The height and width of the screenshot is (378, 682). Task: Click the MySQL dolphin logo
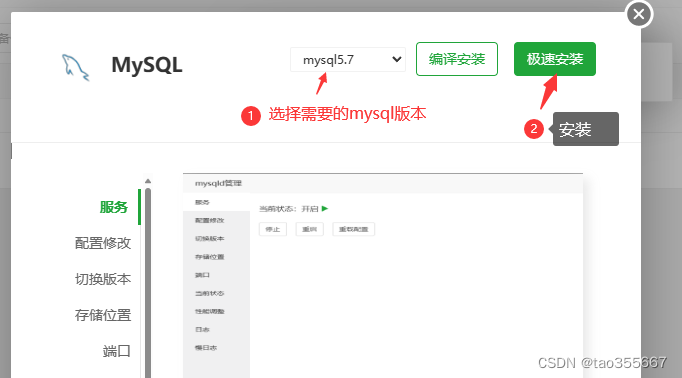click(75, 67)
